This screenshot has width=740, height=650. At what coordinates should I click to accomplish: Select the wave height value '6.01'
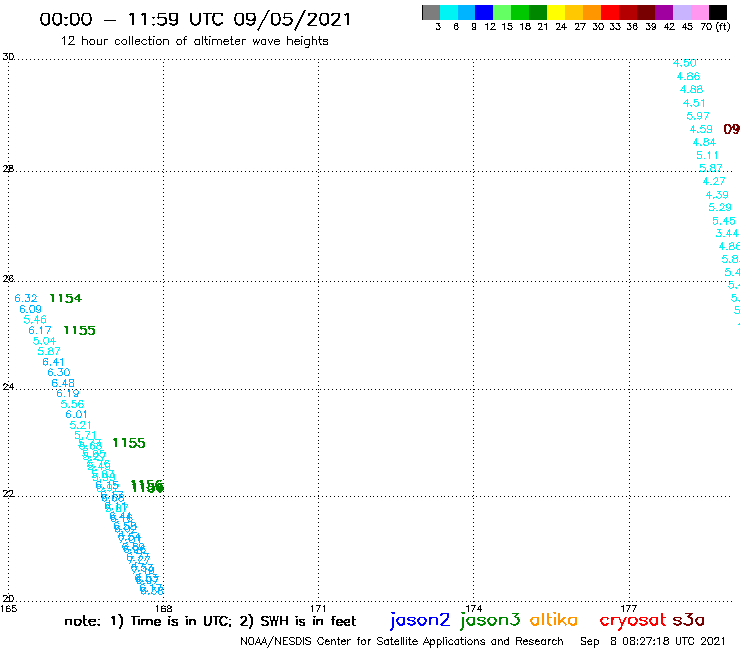coord(76,414)
